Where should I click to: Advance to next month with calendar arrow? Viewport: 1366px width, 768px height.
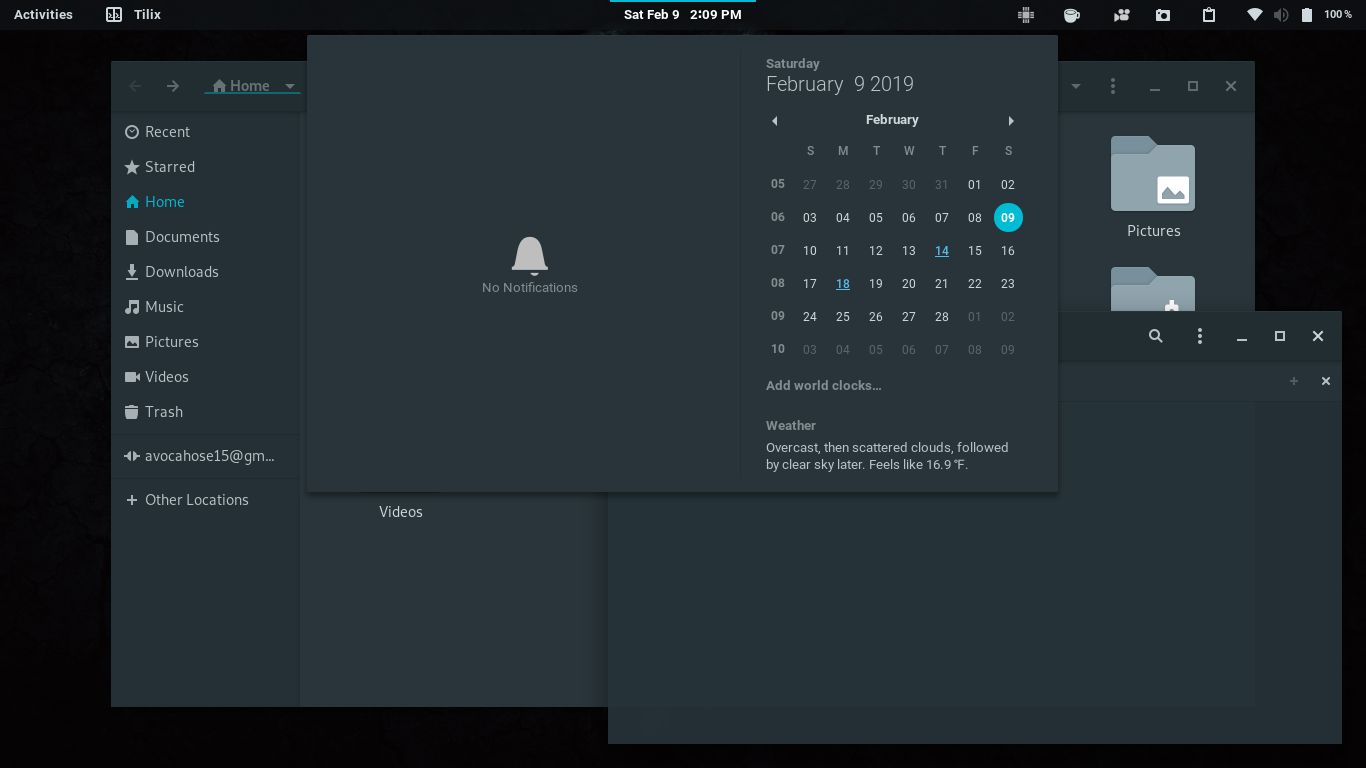point(1011,120)
